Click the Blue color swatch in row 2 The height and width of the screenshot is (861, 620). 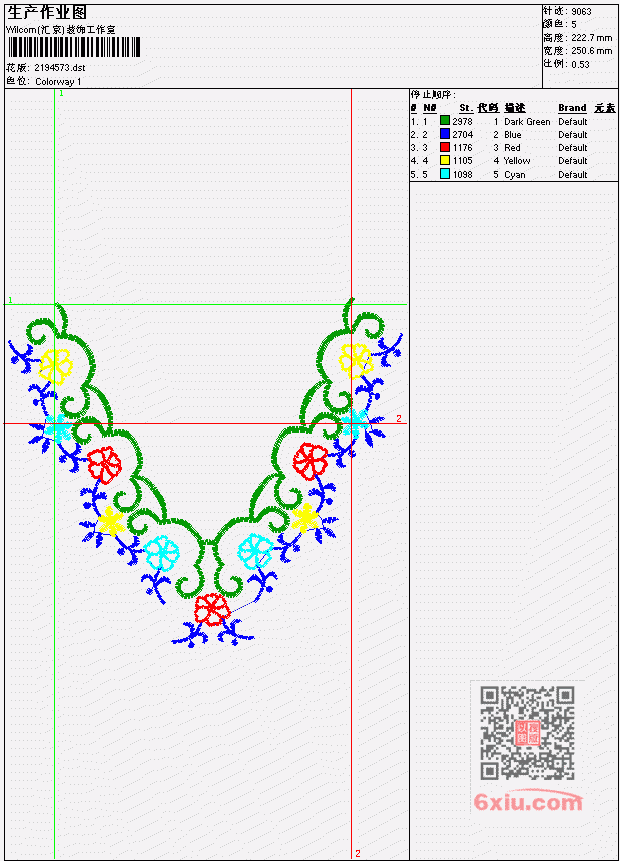[x=445, y=133]
